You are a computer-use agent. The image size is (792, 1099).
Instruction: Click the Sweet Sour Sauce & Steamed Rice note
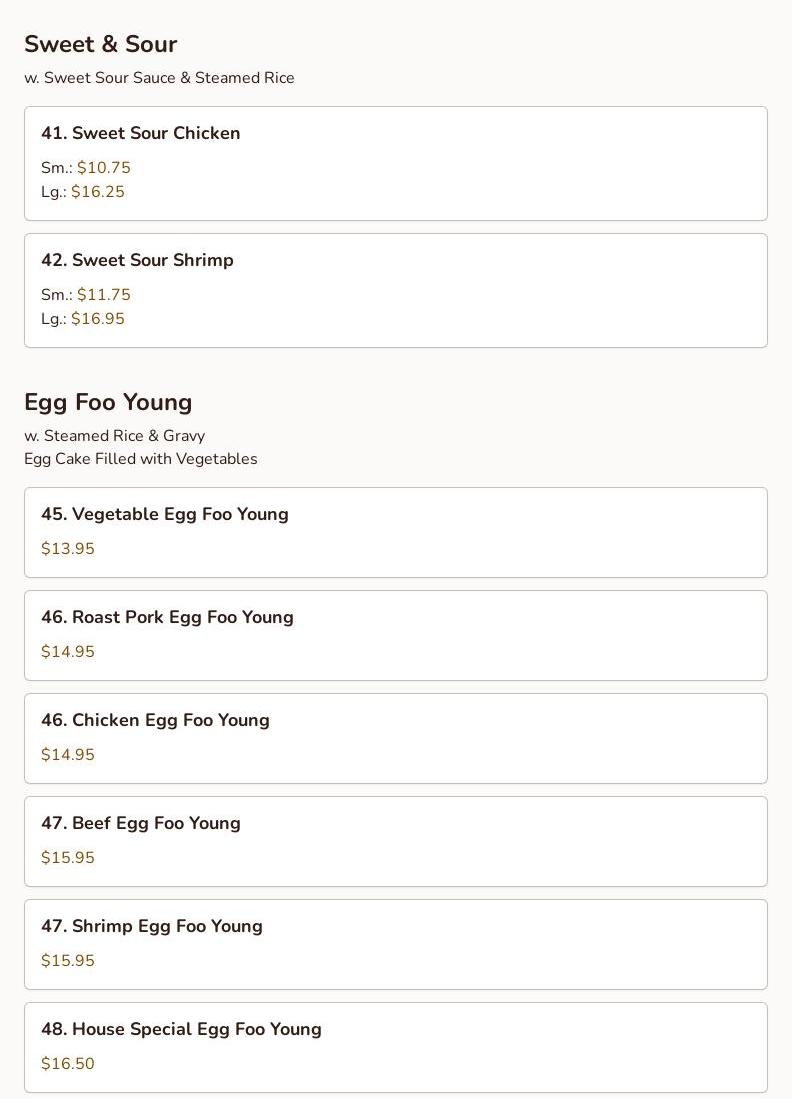click(x=159, y=78)
